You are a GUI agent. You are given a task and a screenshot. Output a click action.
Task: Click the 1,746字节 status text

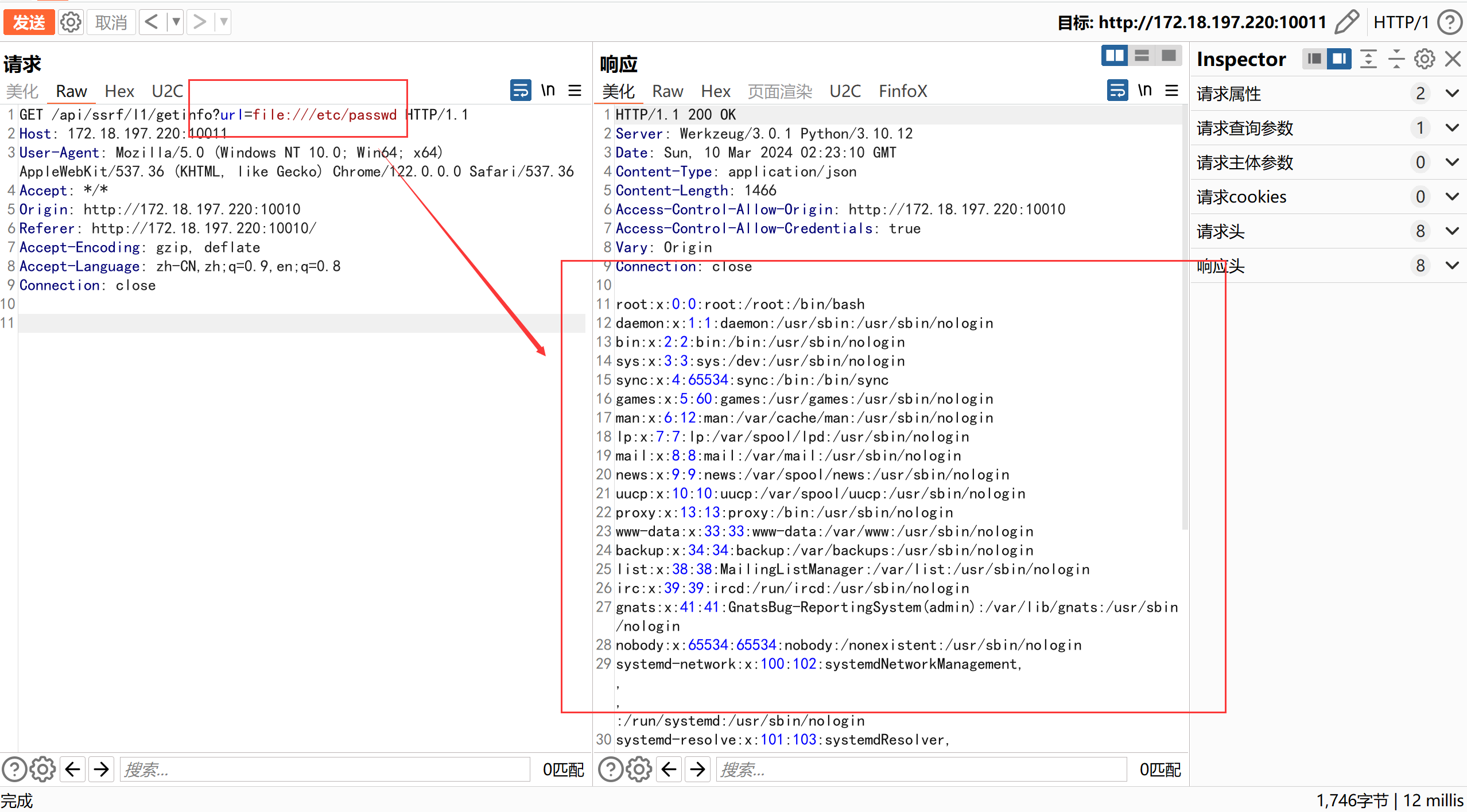(x=1352, y=801)
